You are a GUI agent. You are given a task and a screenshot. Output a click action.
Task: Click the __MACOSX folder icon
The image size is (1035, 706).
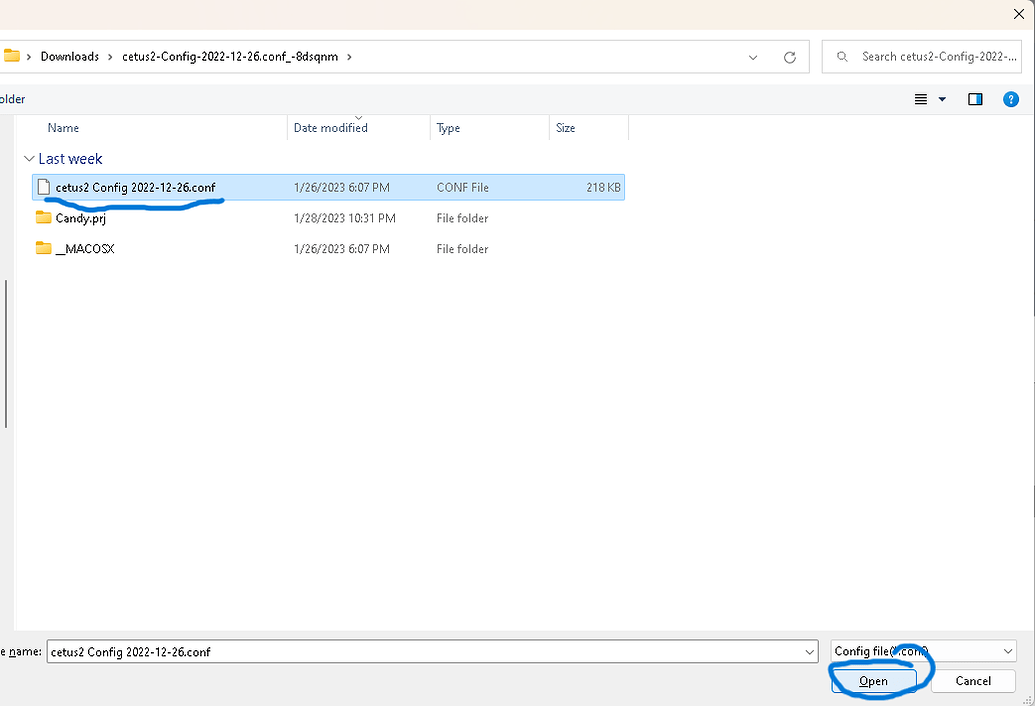click(43, 249)
